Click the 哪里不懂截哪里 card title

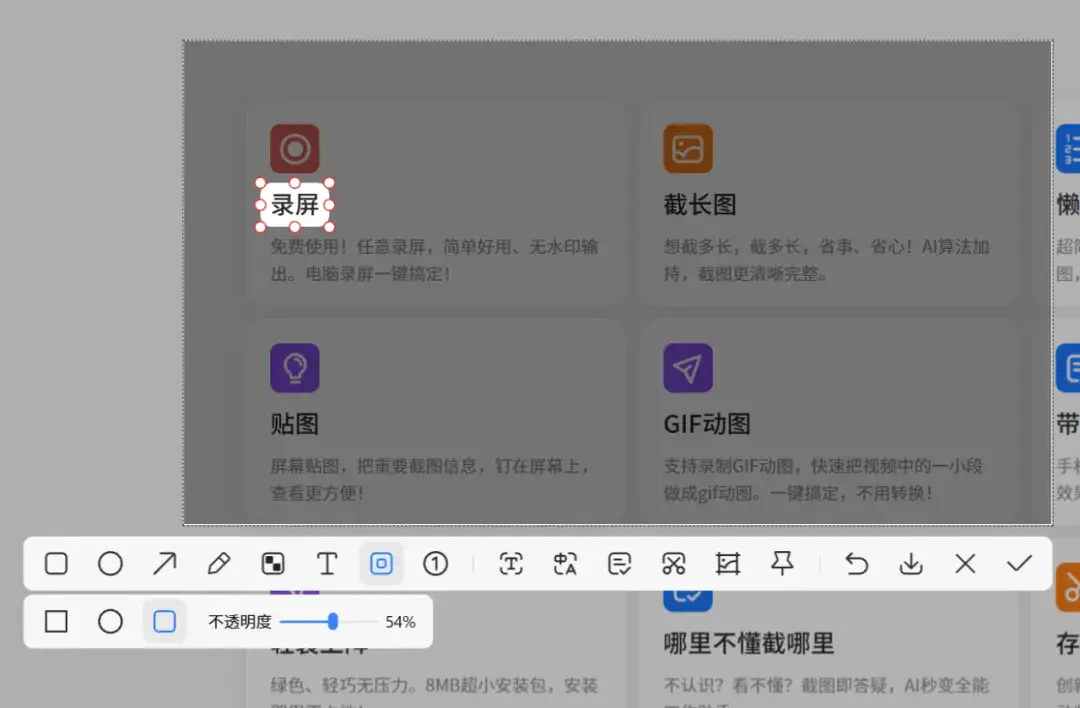point(749,643)
